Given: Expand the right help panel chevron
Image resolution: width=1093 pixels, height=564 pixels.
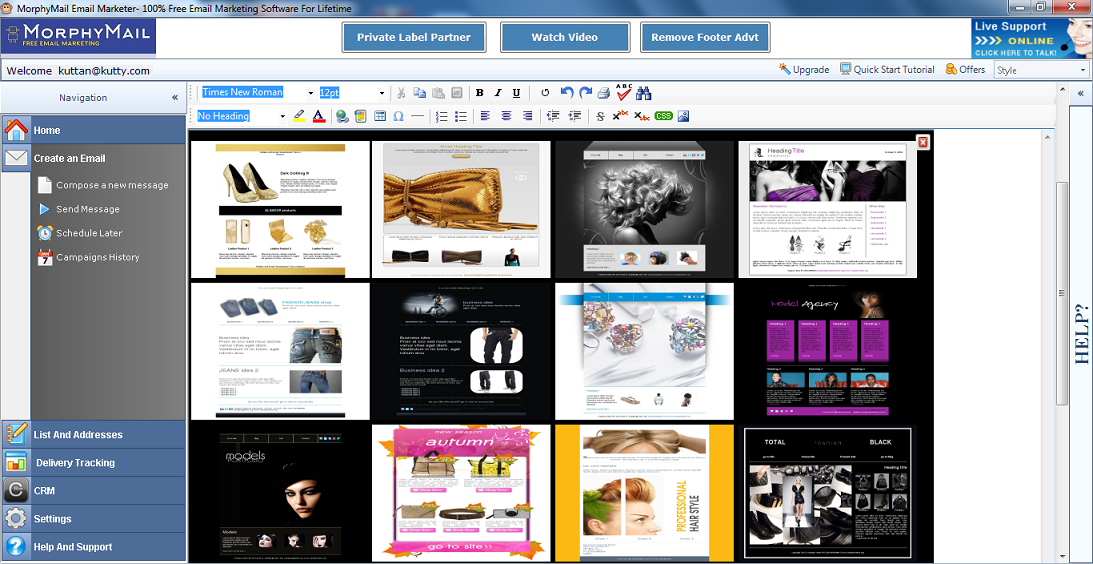Looking at the screenshot, I should (1081, 93).
